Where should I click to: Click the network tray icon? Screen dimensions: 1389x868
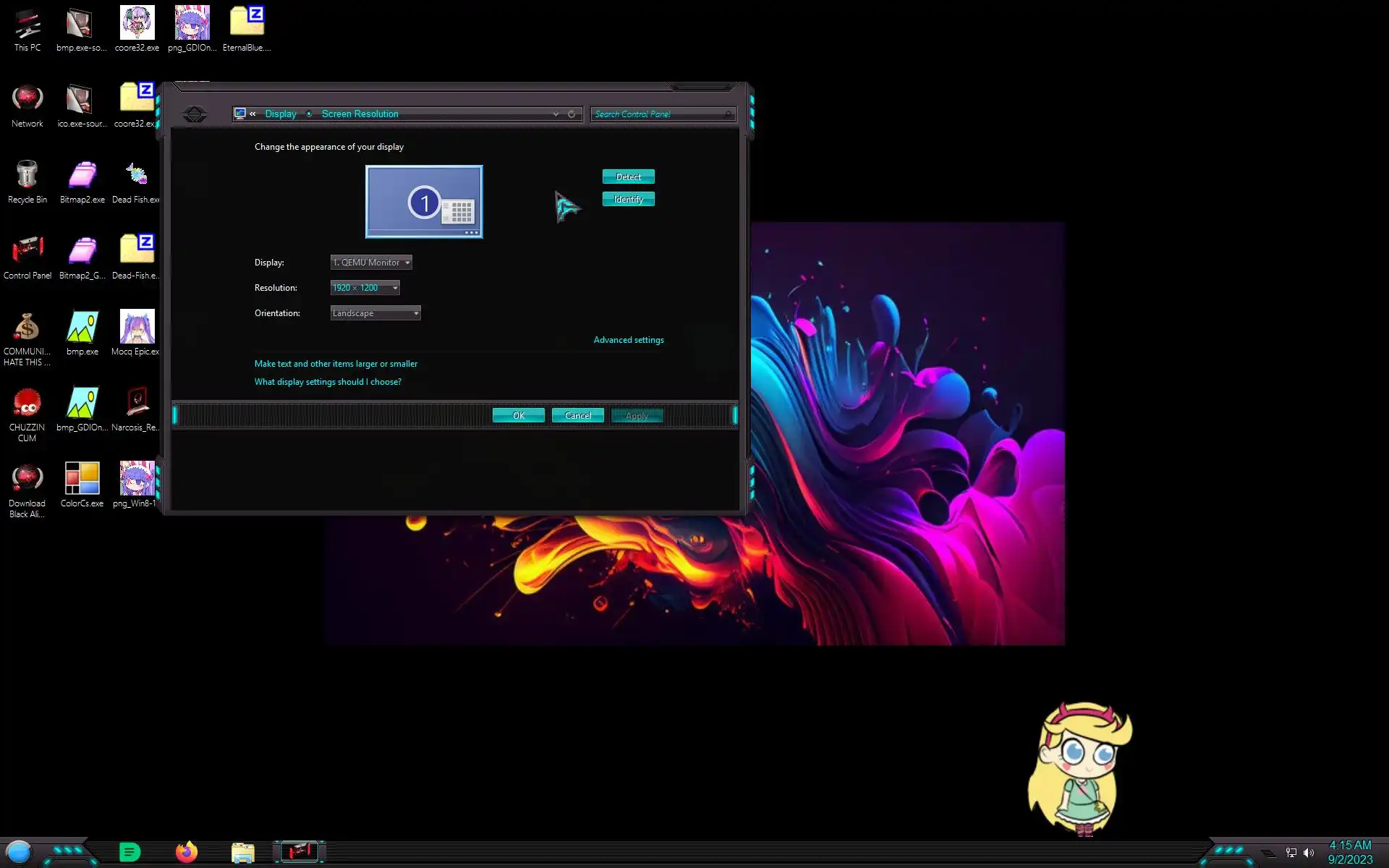1291,853
